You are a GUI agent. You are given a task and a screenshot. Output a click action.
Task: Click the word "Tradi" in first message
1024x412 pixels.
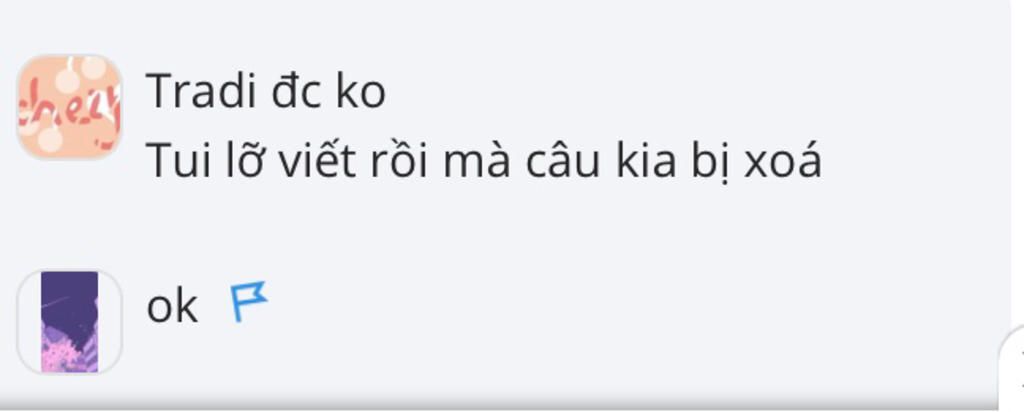click(x=200, y=91)
